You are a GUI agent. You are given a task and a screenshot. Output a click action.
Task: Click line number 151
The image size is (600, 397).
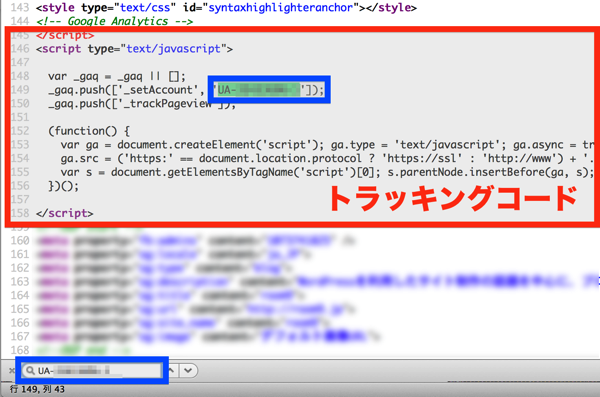point(20,117)
